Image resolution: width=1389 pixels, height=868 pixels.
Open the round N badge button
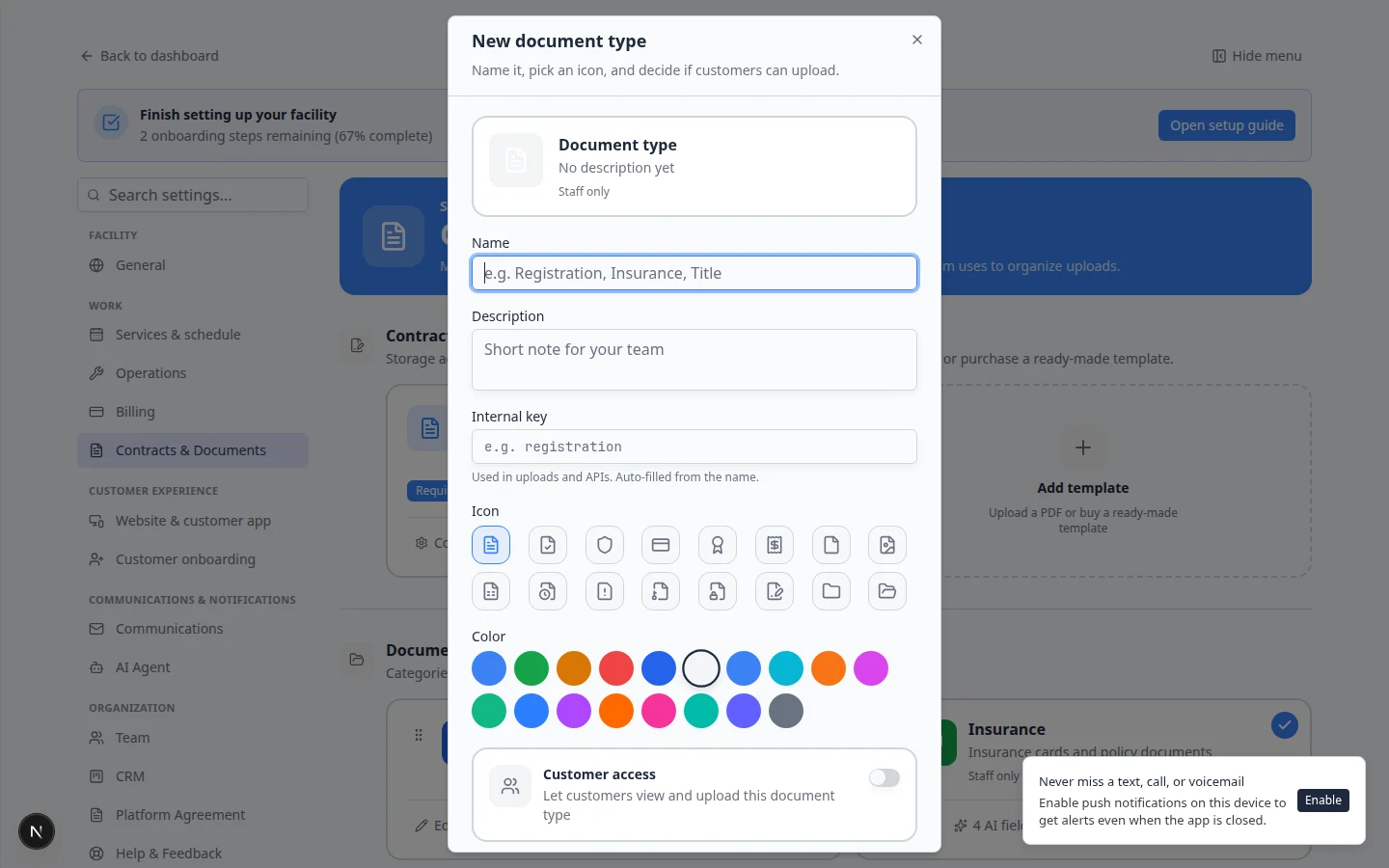point(37,831)
